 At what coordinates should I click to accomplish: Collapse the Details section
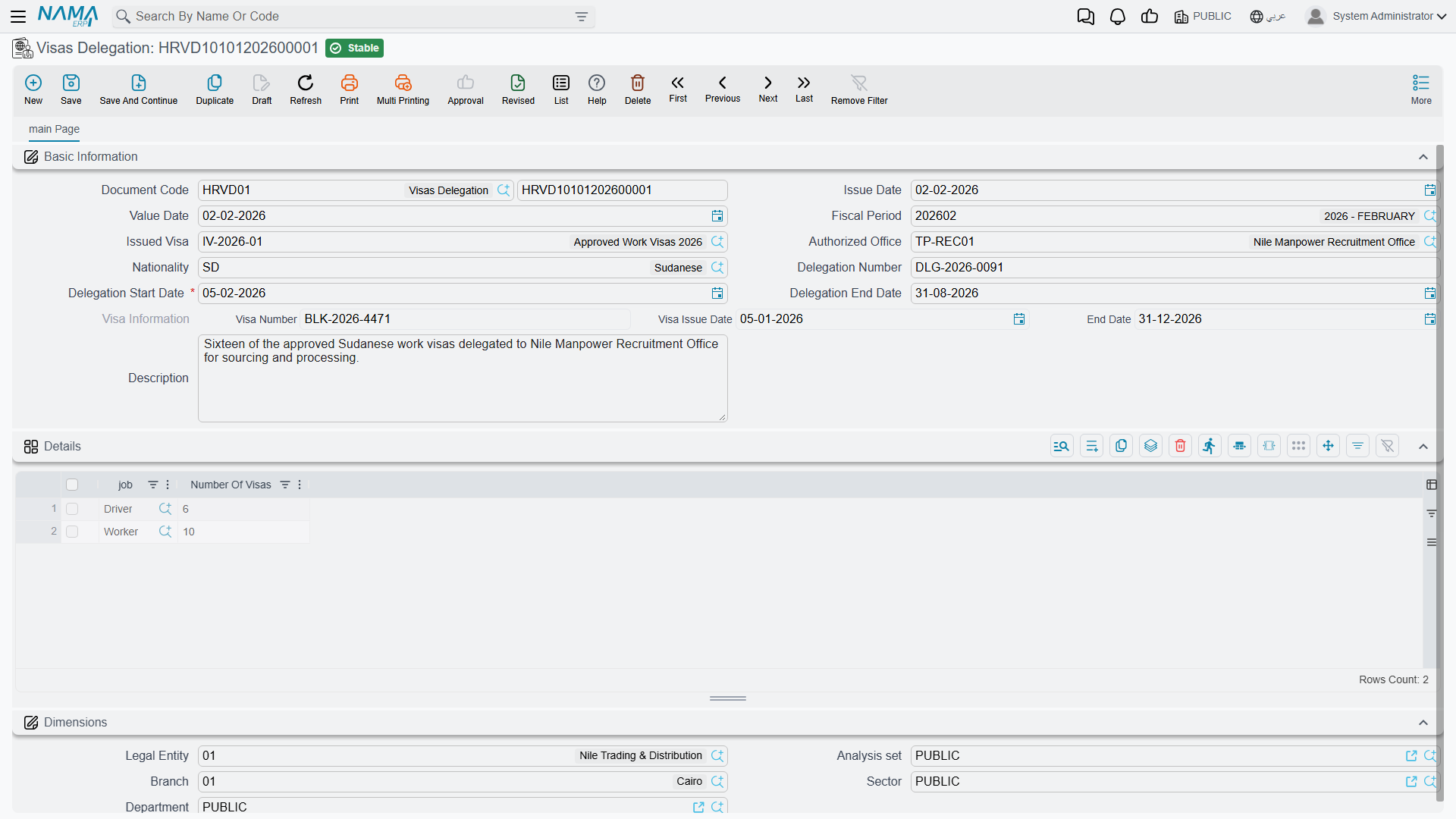(x=1423, y=447)
